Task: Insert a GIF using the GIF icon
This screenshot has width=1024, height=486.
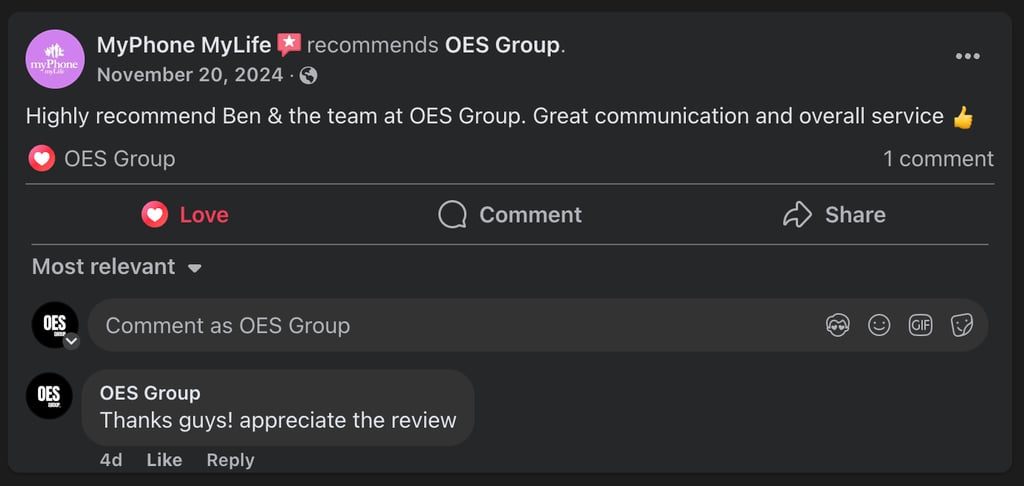Action: point(920,325)
